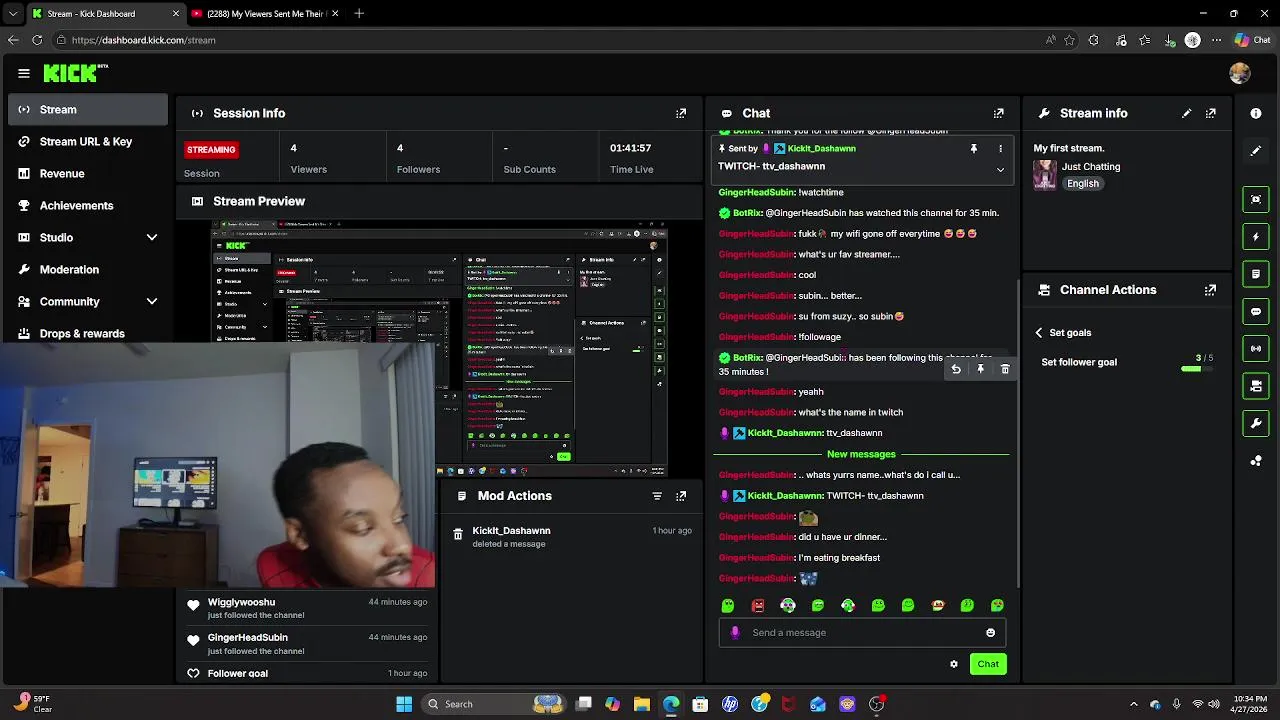Pin the hovered BotRix chat message

pos(981,369)
